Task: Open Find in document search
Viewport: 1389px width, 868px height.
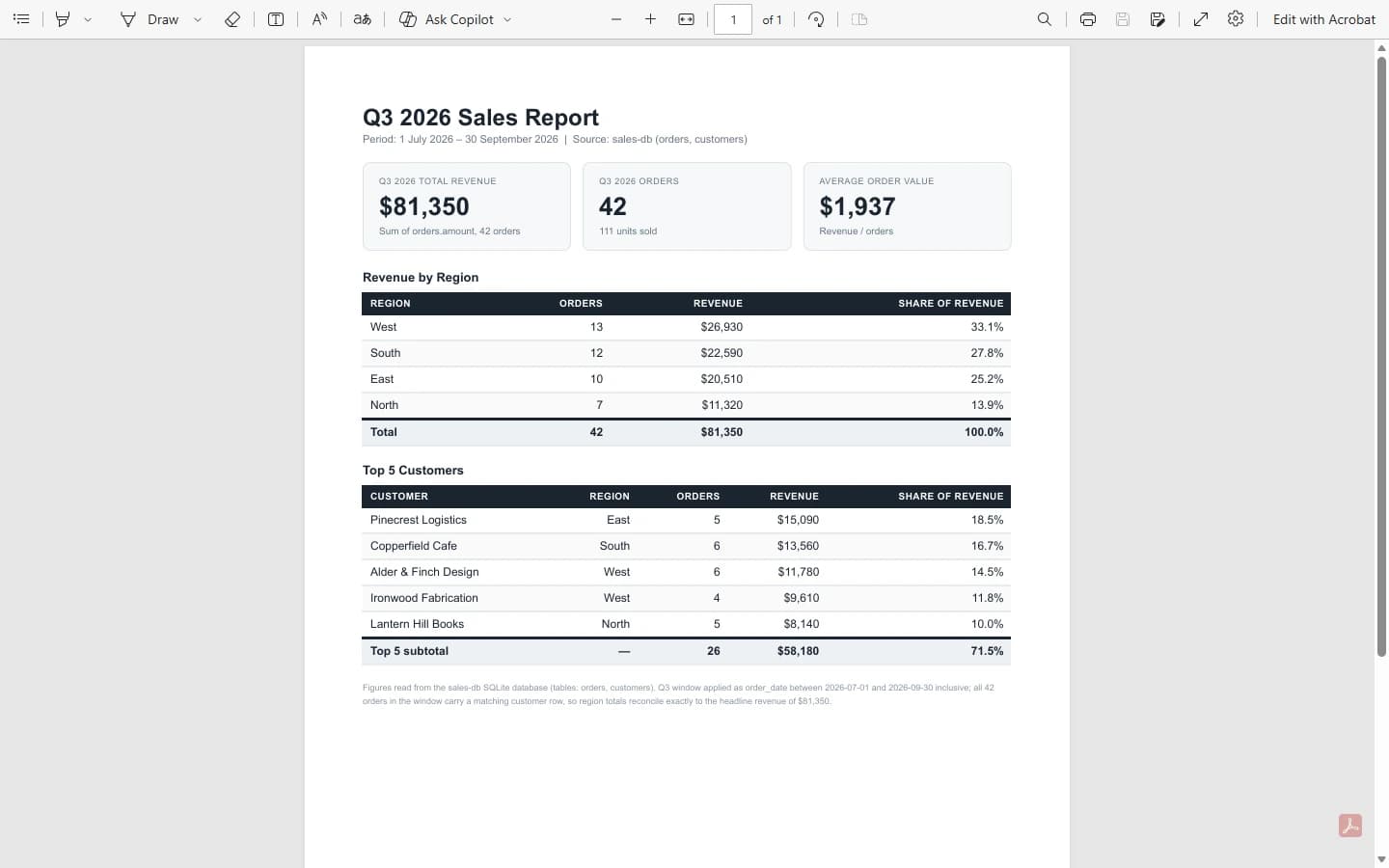Action: [x=1045, y=19]
